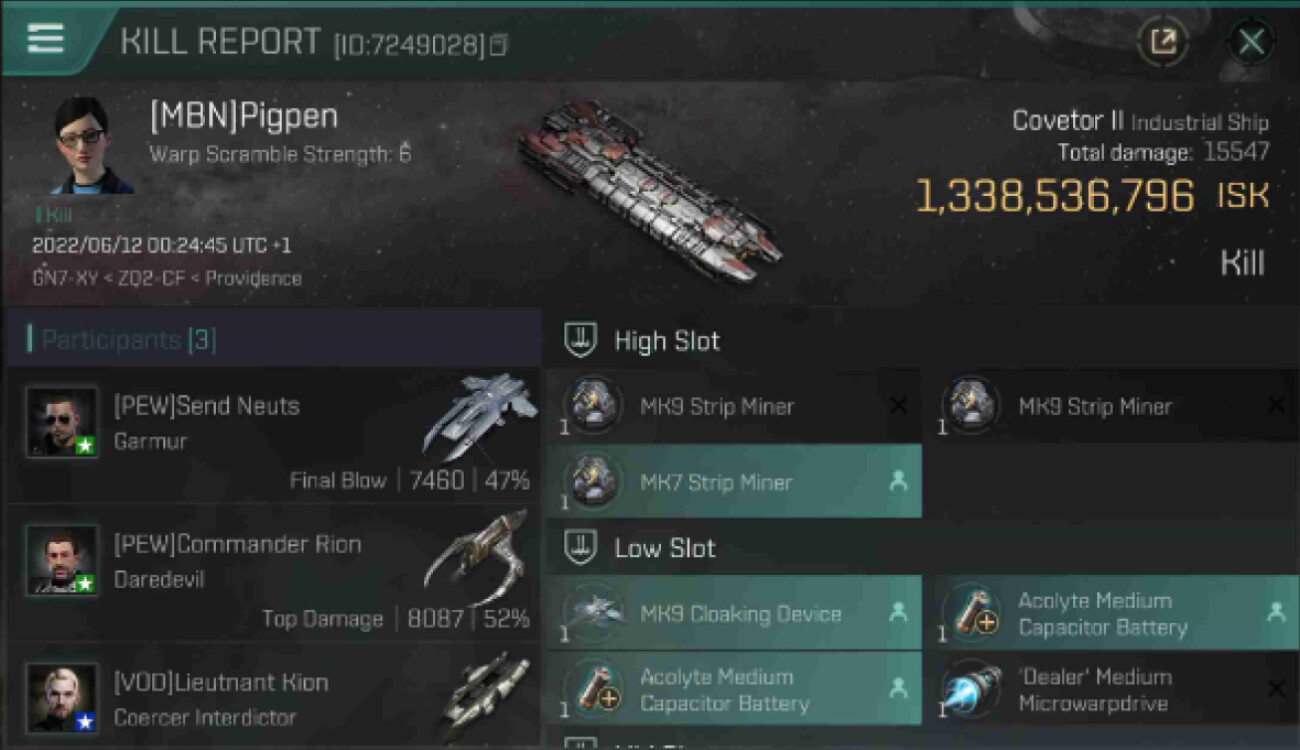
Task: Open Commander Rion pilot portrait
Action: point(62,560)
